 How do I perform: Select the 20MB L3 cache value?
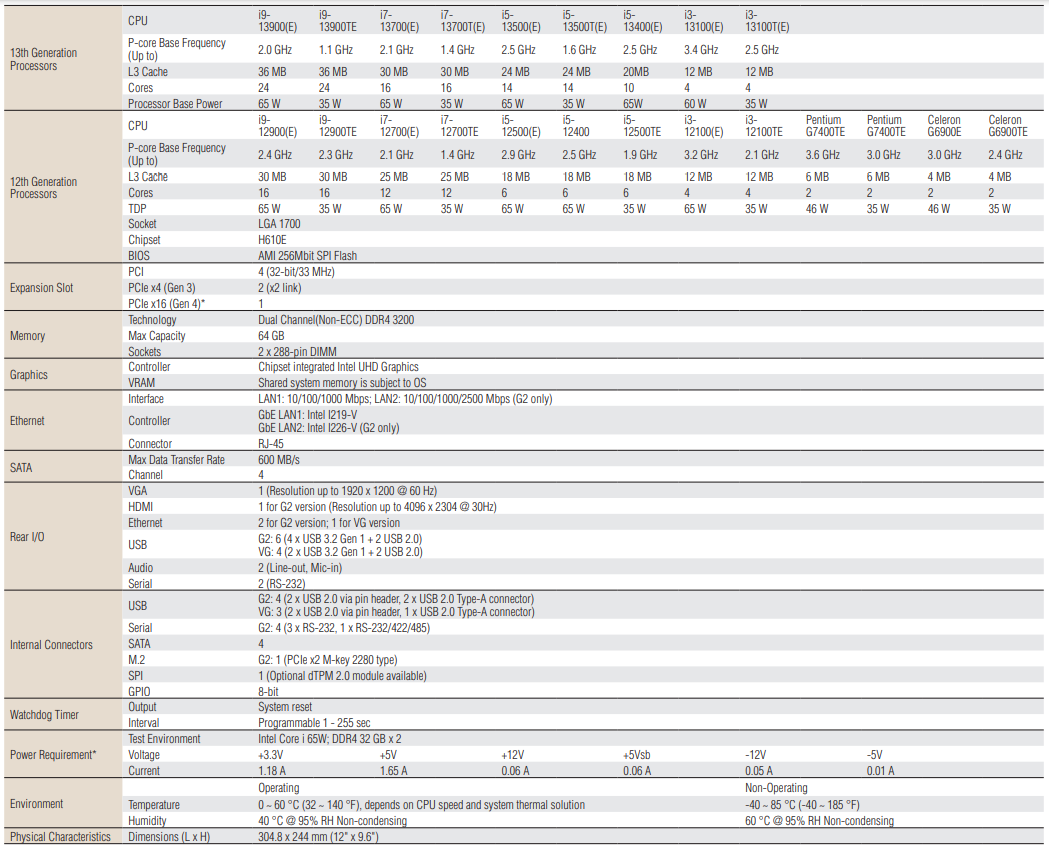click(x=636, y=72)
